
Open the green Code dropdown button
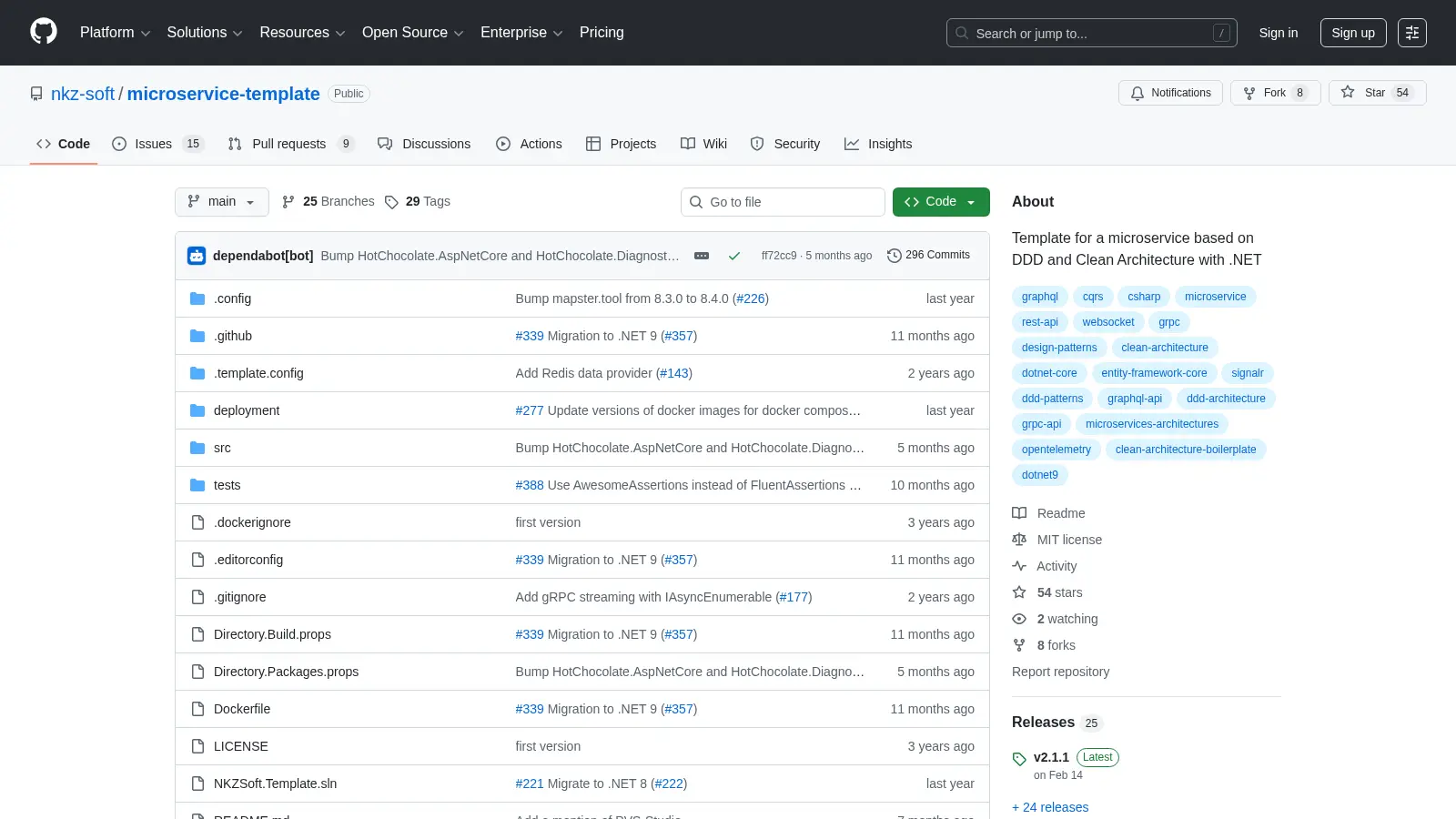click(941, 202)
